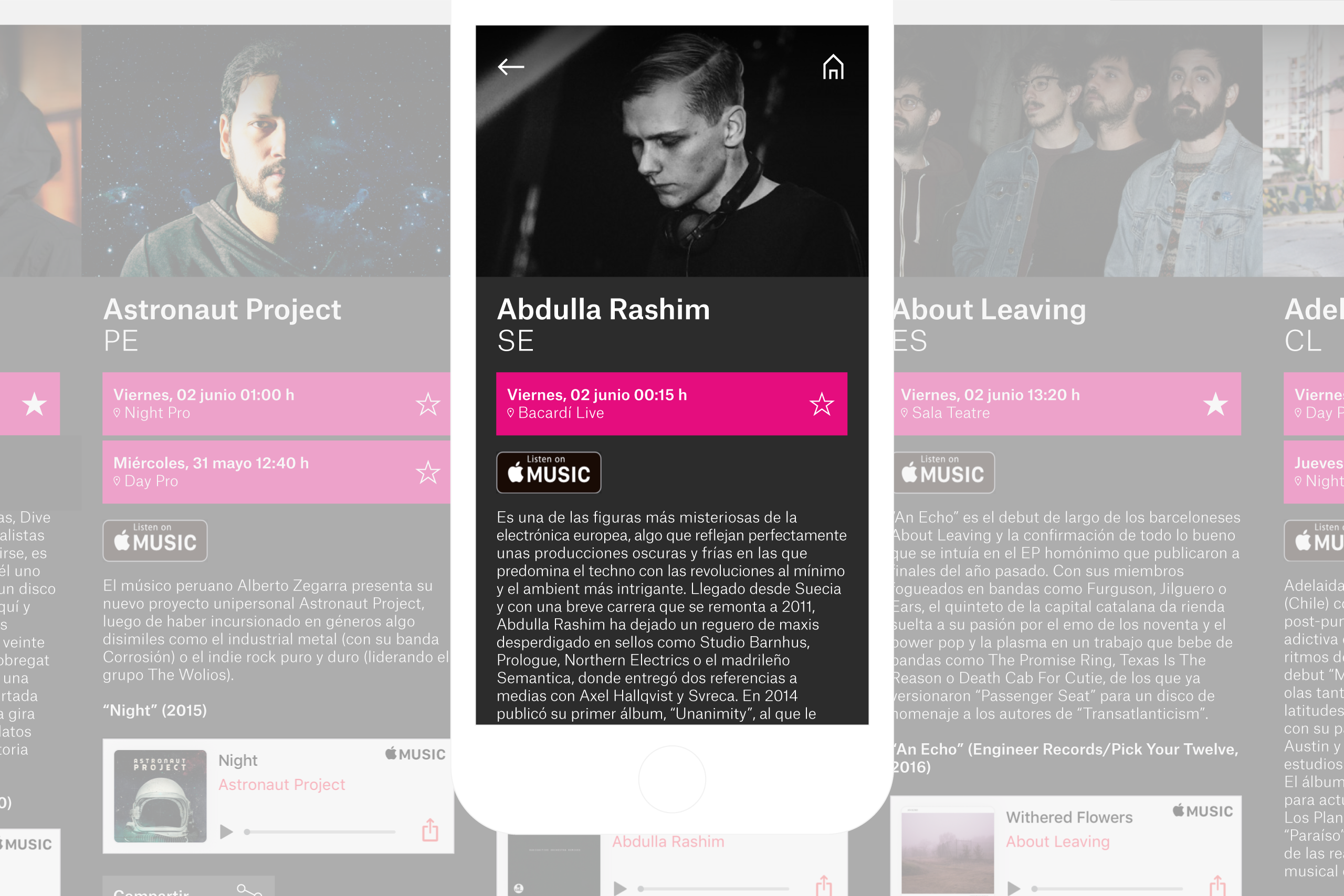Open Apple Music badge for Abdulla Rashim
The width and height of the screenshot is (1344, 896).
(x=548, y=472)
